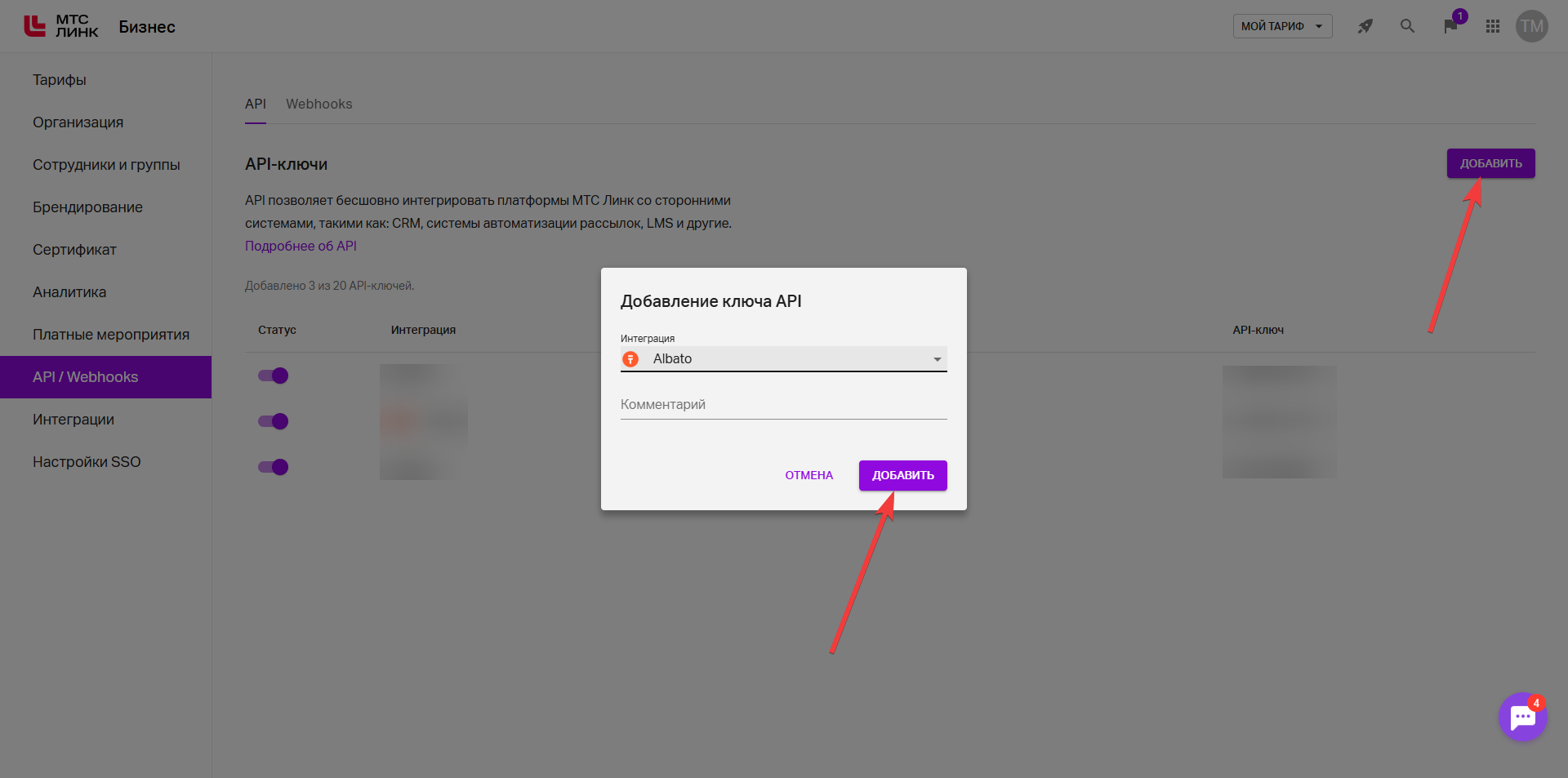This screenshot has width=1568, height=778.
Task: Click ОТМЕНА to cancel the dialog
Action: [x=809, y=475]
